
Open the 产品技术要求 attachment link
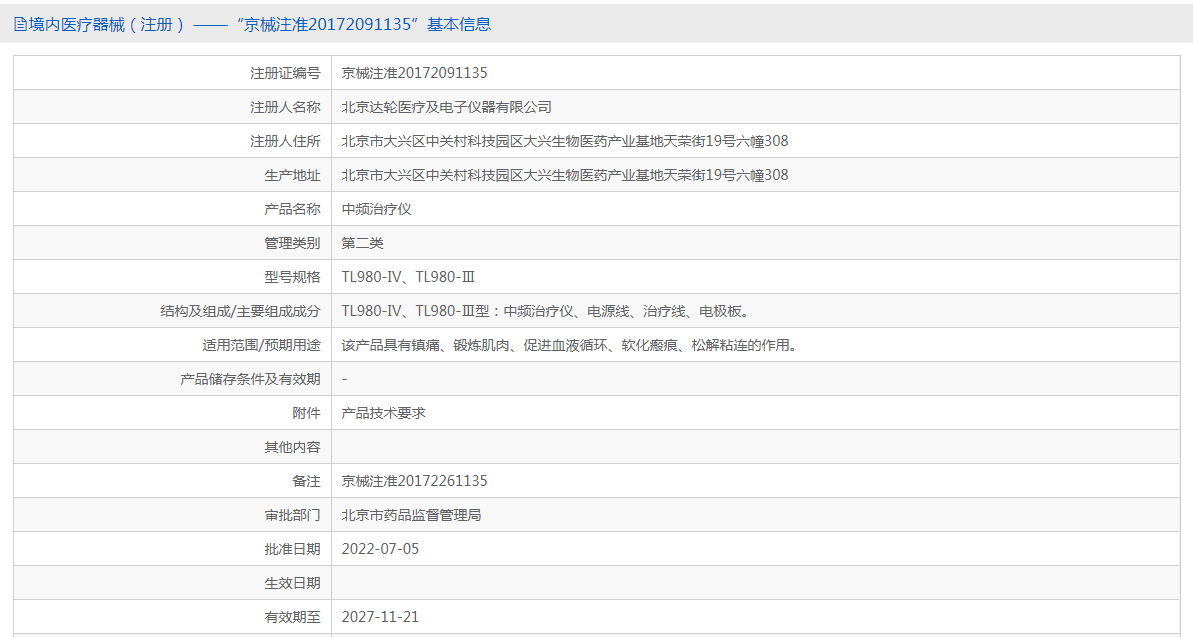pyautogui.click(x=383, y=413)
